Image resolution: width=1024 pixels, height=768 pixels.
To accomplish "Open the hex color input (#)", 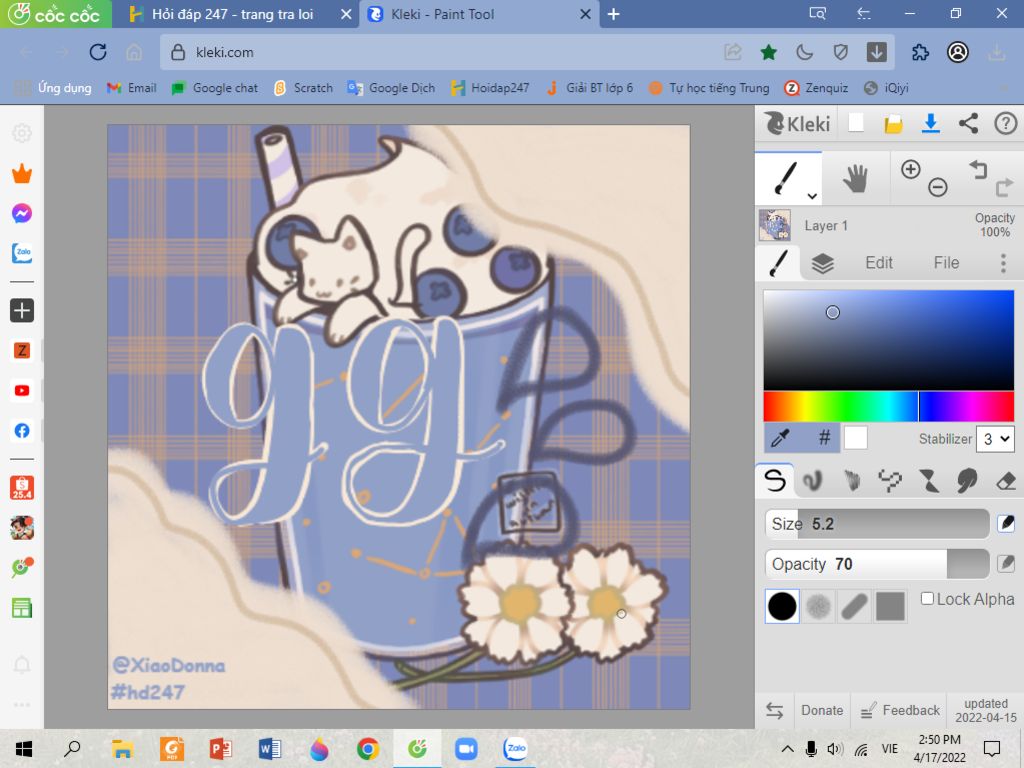I will (824, 438).
